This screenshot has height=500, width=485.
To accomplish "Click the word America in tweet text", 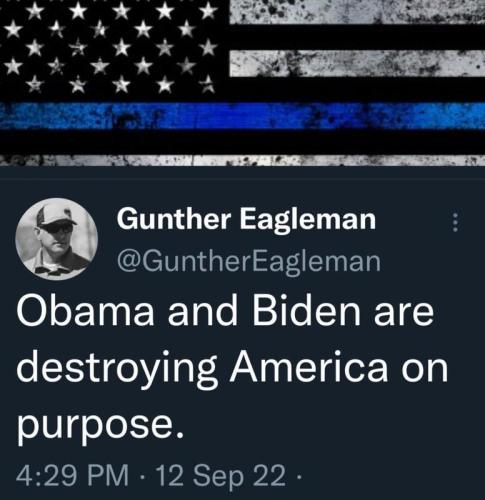I will 309,367.
